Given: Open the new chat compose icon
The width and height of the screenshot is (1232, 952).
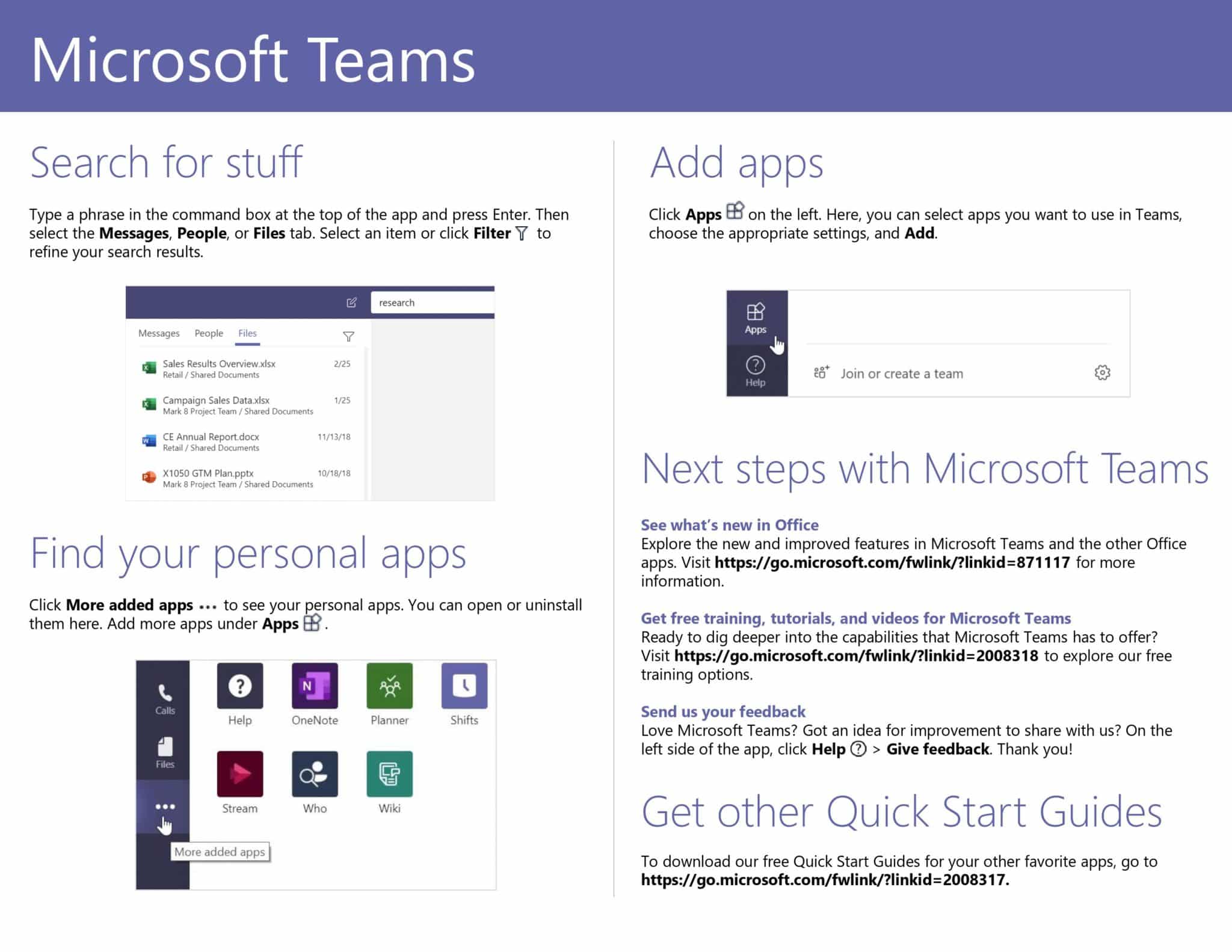Looking at the screenshot, I should 353,302.
